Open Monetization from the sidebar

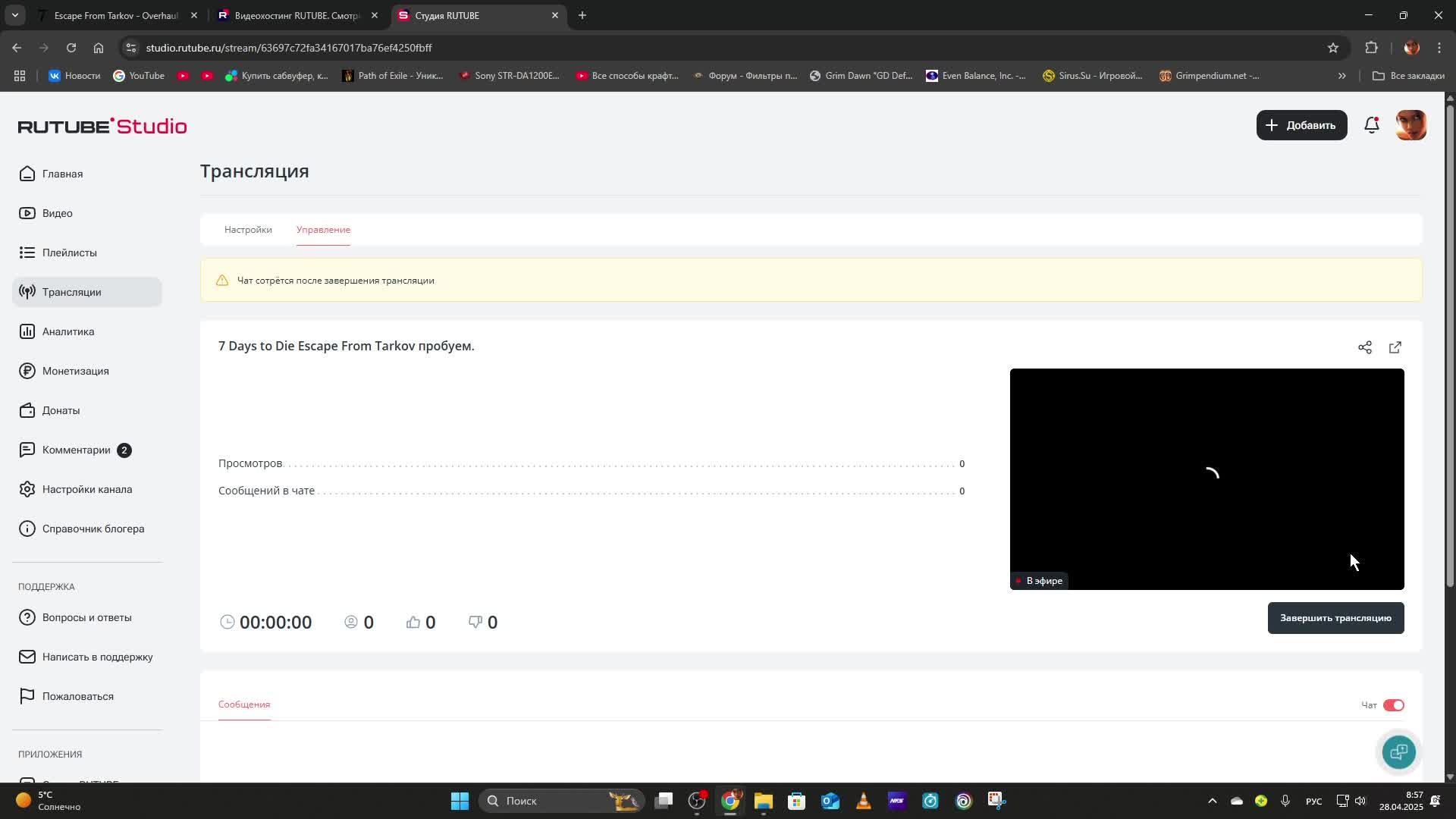click(x=75, y=371)
